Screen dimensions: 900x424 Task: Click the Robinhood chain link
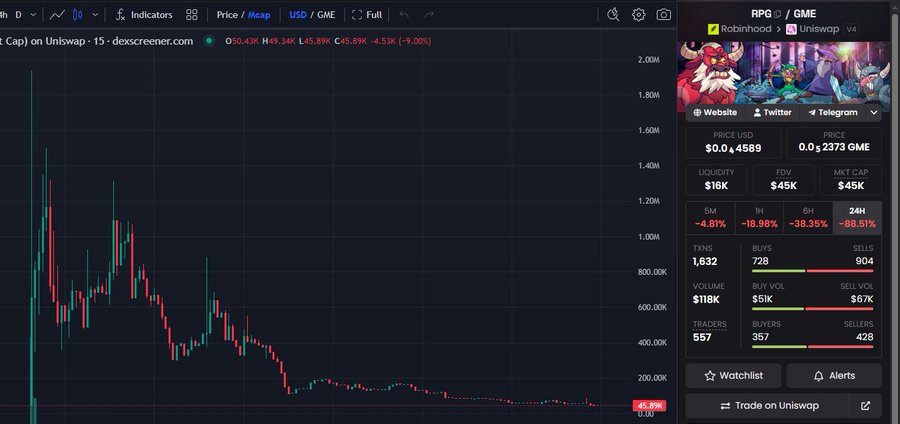[740, 29]
